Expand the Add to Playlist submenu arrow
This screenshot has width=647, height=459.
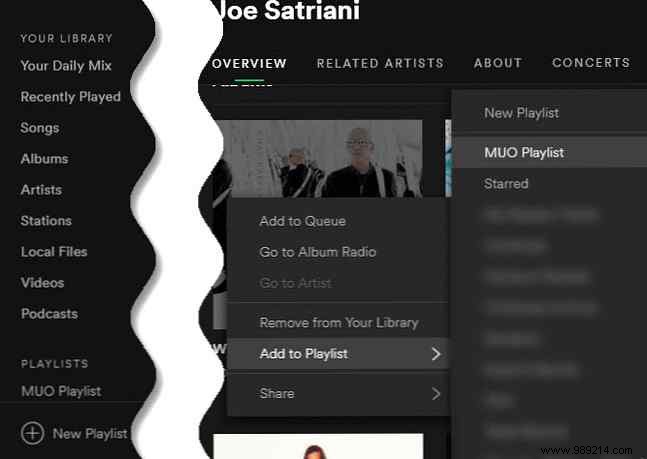[x=436, y=354]
